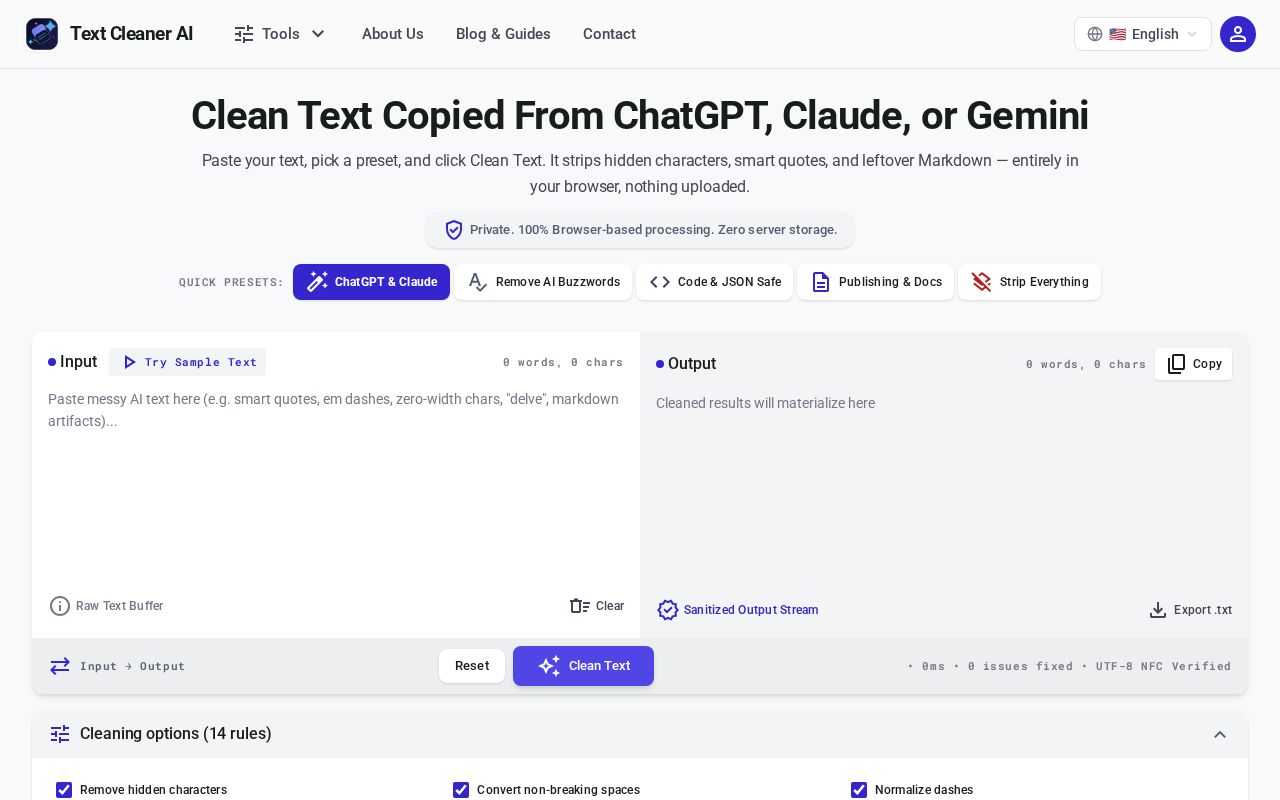Click into the Input text area
Viewport: 1280px width, 800px height.
click(x=336, y=484)
